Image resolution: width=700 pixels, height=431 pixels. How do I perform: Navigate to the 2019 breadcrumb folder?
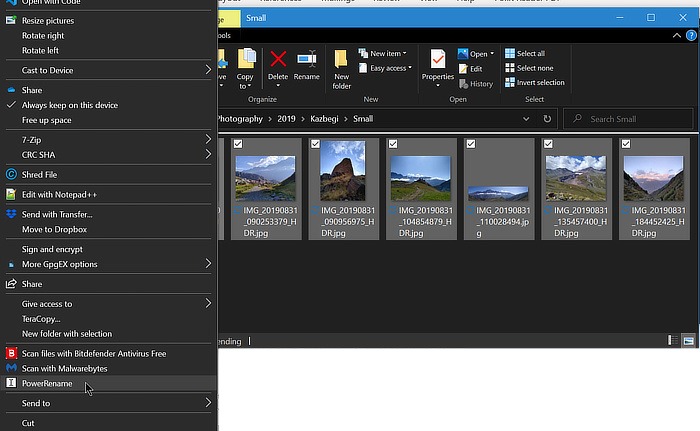[x=286, y=119]
